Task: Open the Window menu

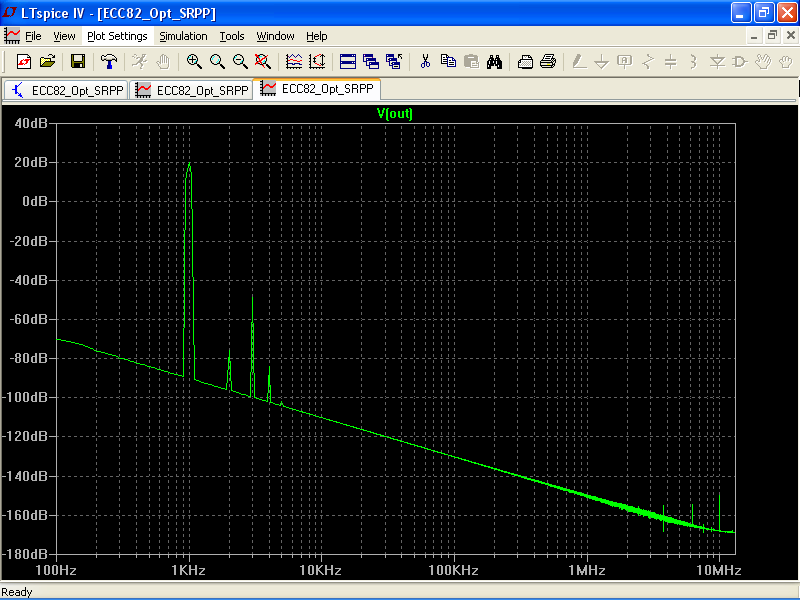Action: point(275,36)
